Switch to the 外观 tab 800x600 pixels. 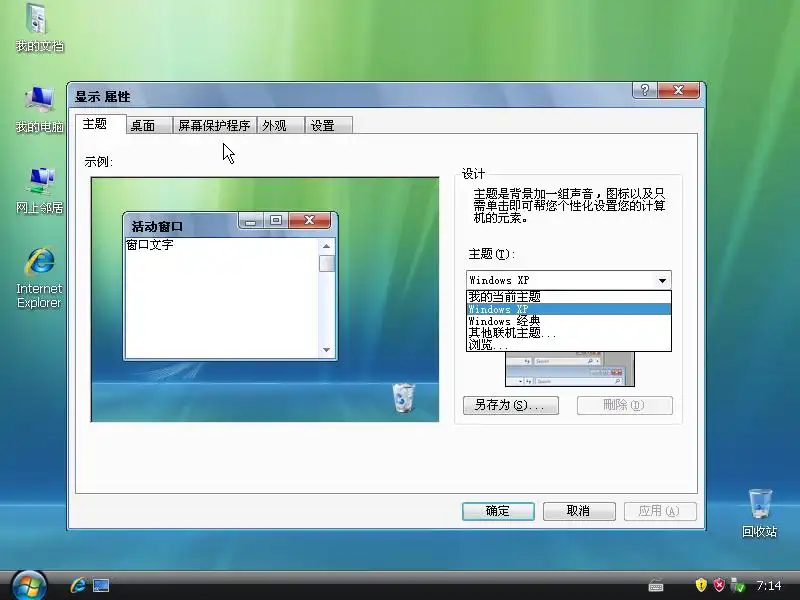point(280,126)
